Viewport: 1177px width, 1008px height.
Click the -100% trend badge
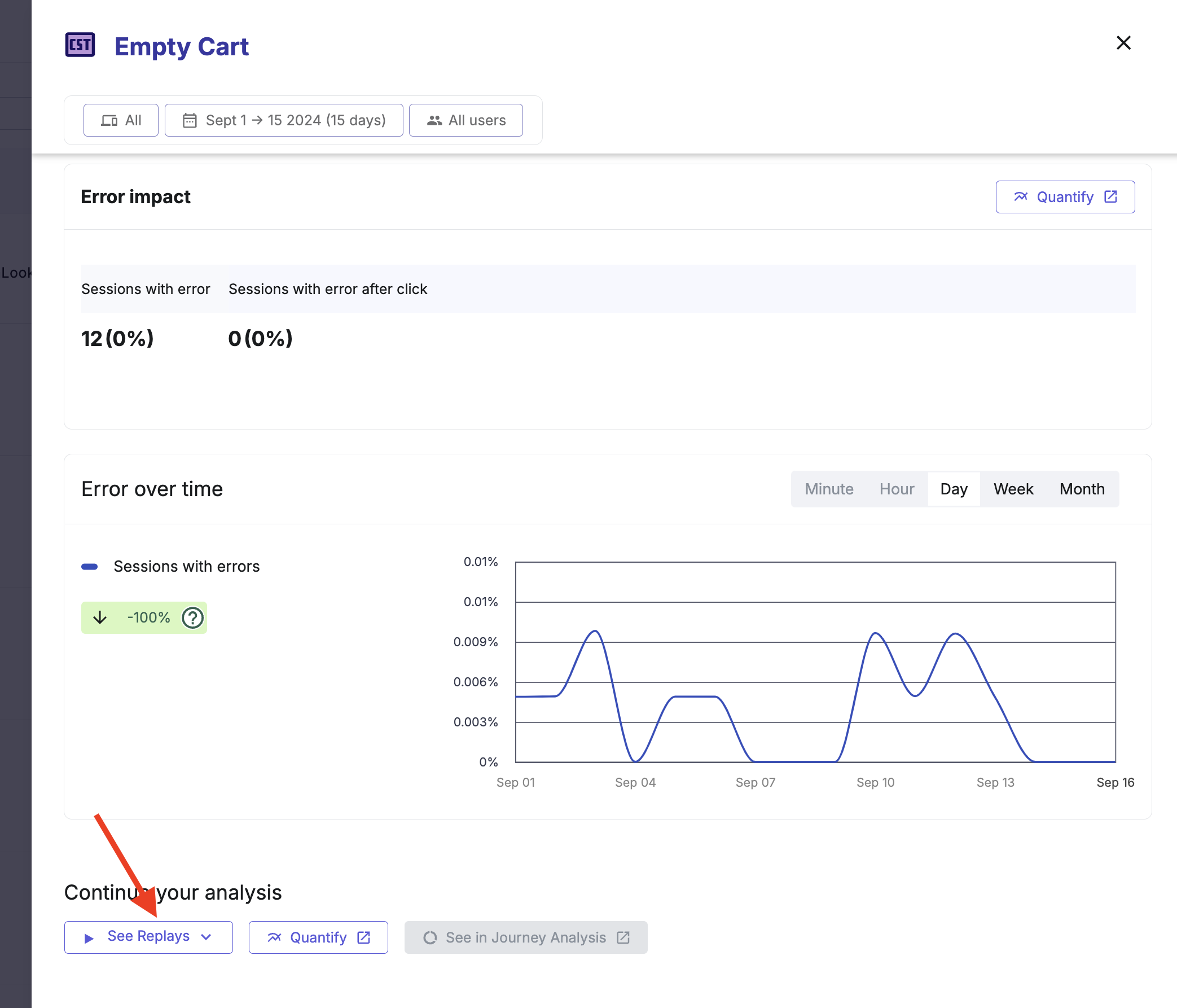[144, 617]
